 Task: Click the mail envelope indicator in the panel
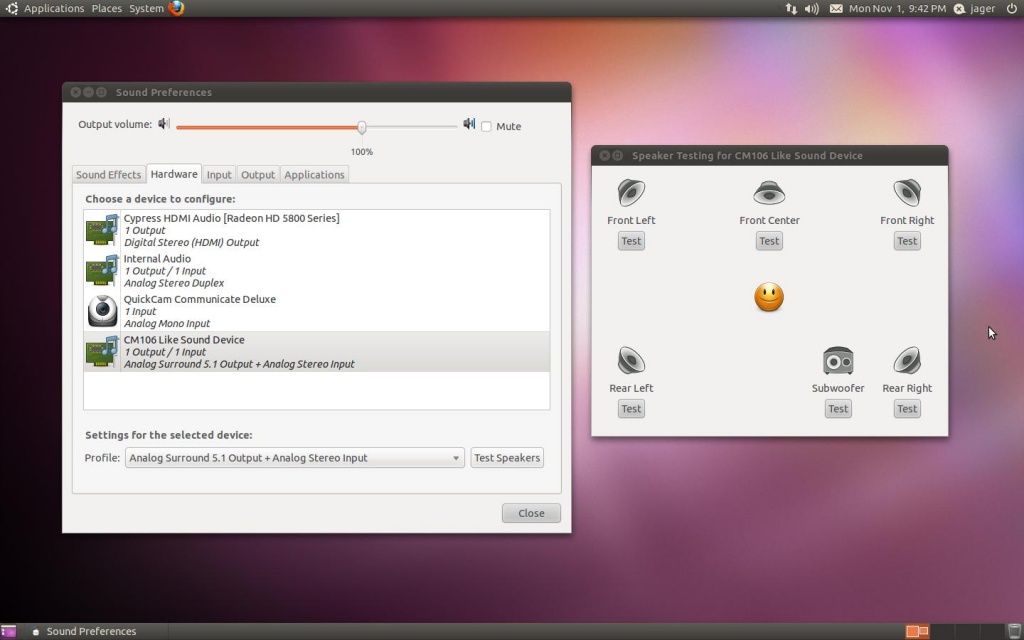pos(835,8)
